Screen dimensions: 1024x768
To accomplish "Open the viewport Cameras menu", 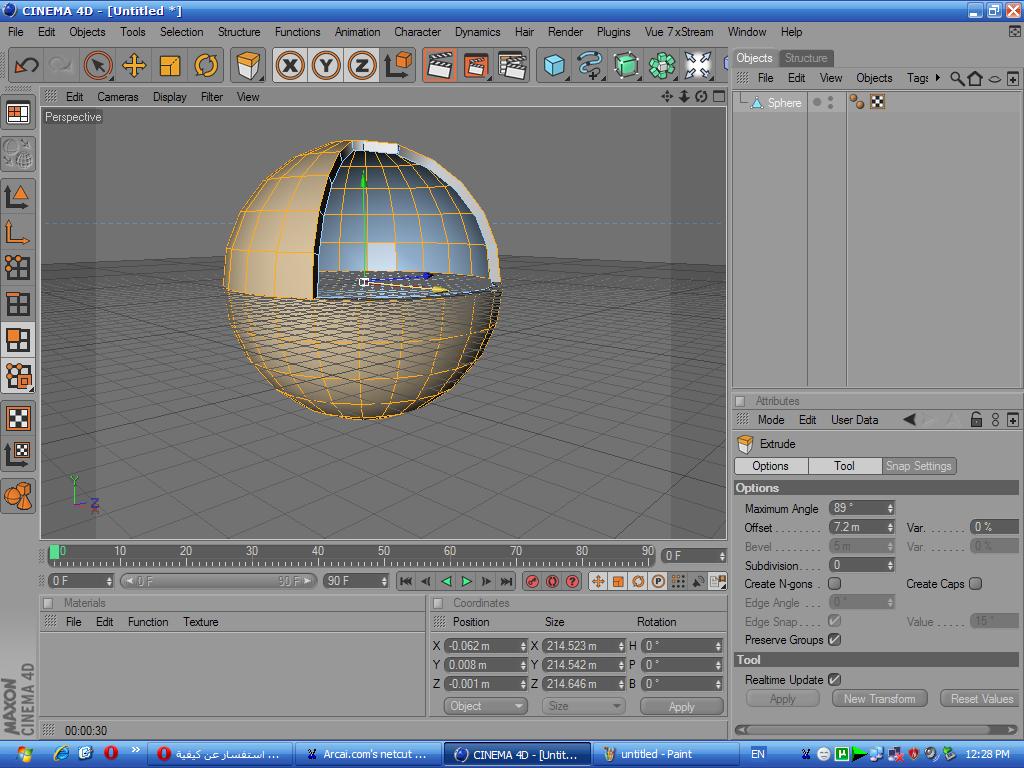I will tap(118, 97).
